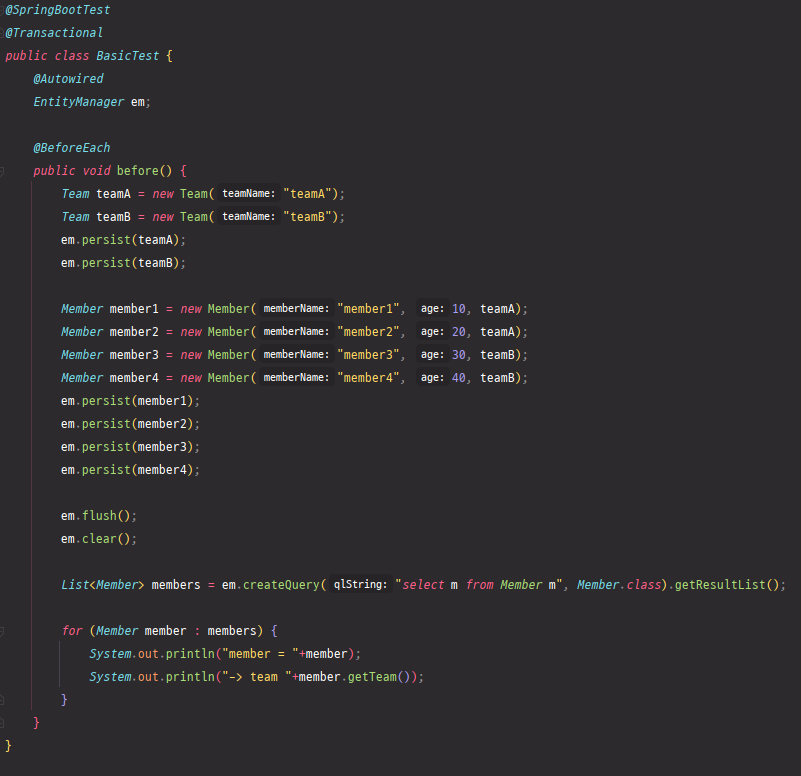This screenshot has width=801, height=776.
Task: Click the getResultList() call
Action: (x=726, y=584)
